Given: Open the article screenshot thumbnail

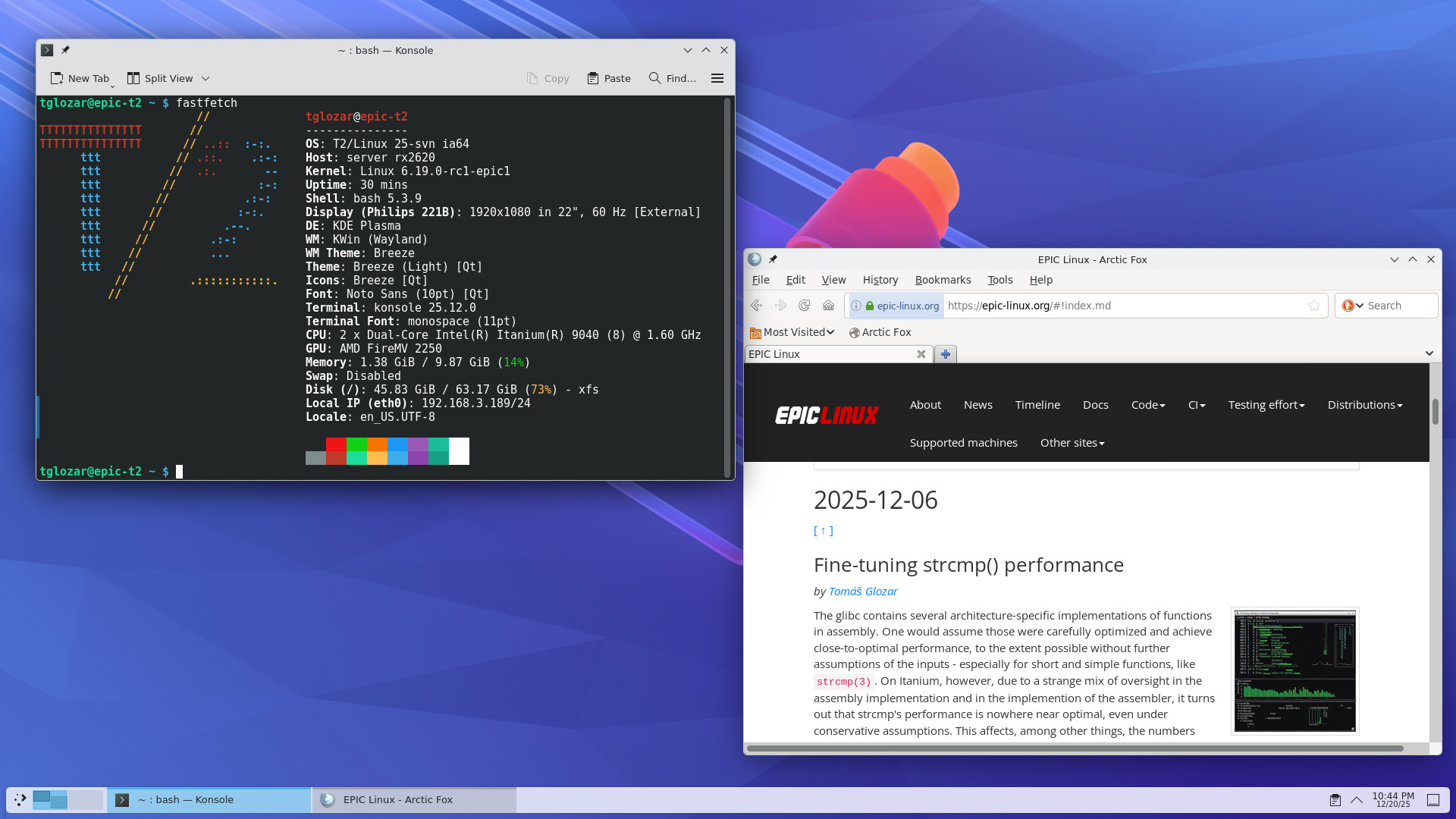Looking at the screenshot, I should pos(1294,671).
